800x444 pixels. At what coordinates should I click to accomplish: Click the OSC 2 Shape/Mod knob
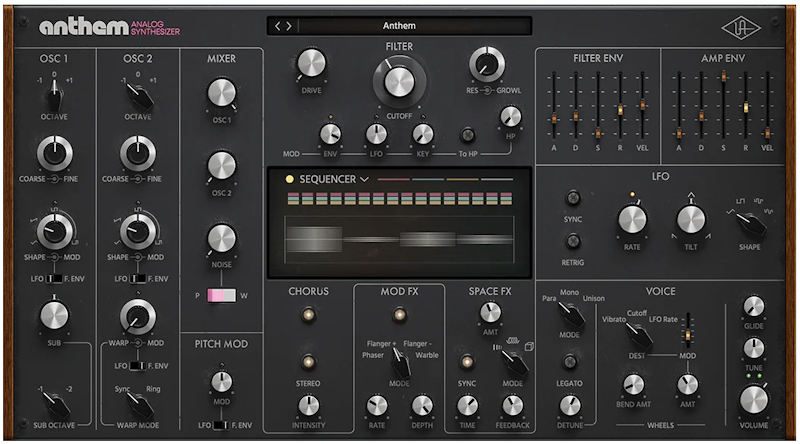(138, 231)
